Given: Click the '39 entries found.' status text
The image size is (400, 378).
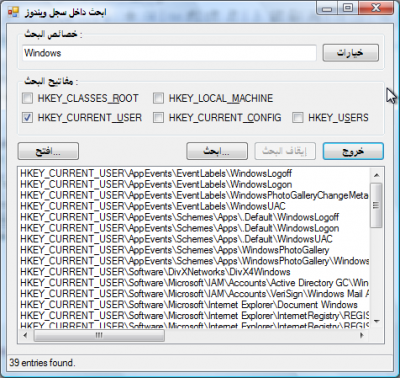Looking at the screenshot, I should [x=42, y=363].
